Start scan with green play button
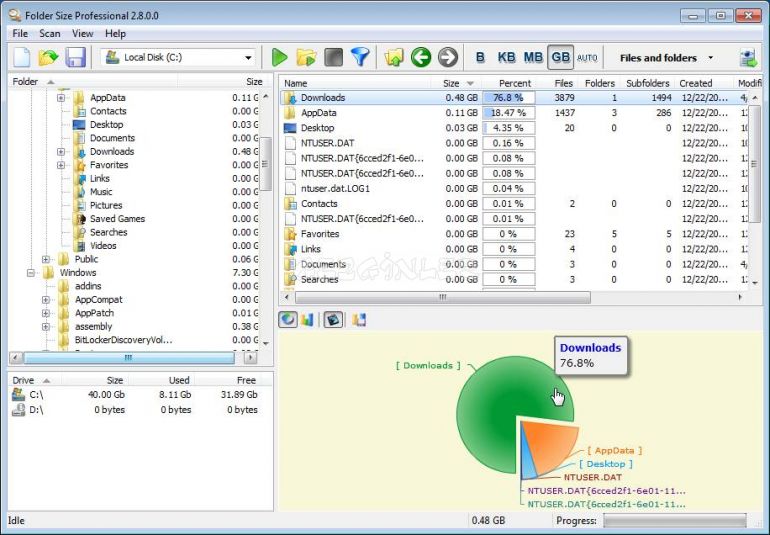 tap(279, 57)
